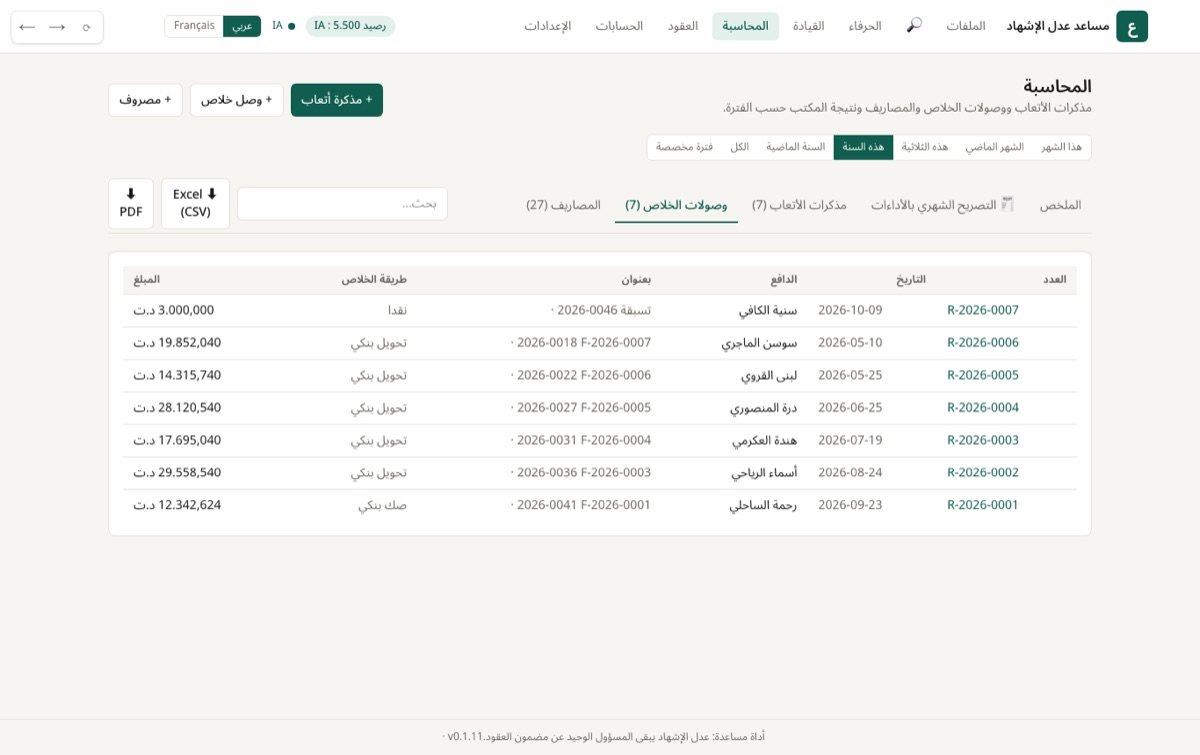Image resolution: width=1200 pixels, height=755 pixels.
Task: Click طريقة الخلاص column header
Action: pos(374,279)
